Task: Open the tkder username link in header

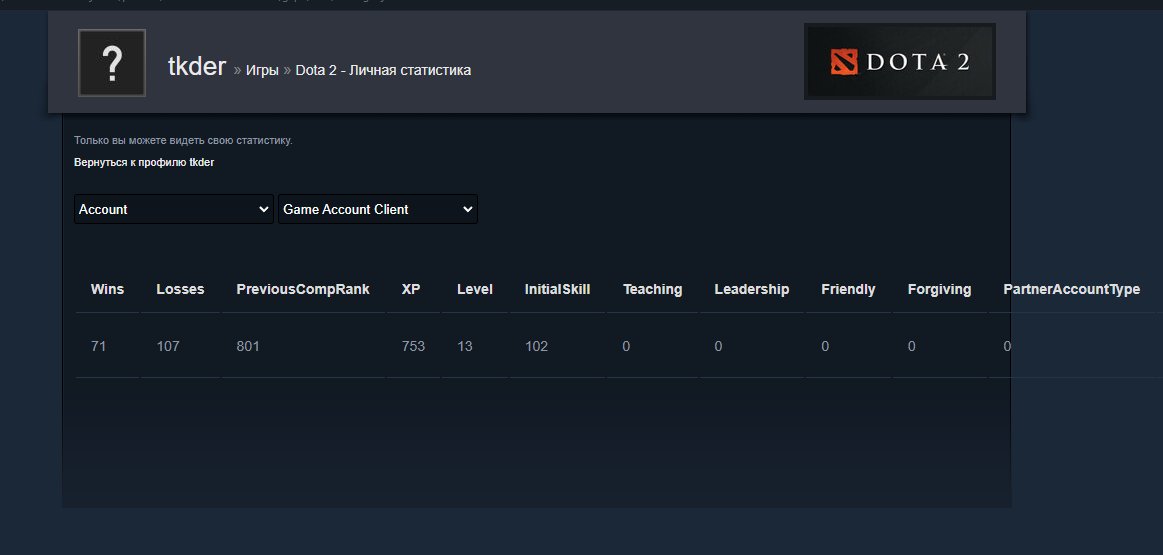Action: 197,68
